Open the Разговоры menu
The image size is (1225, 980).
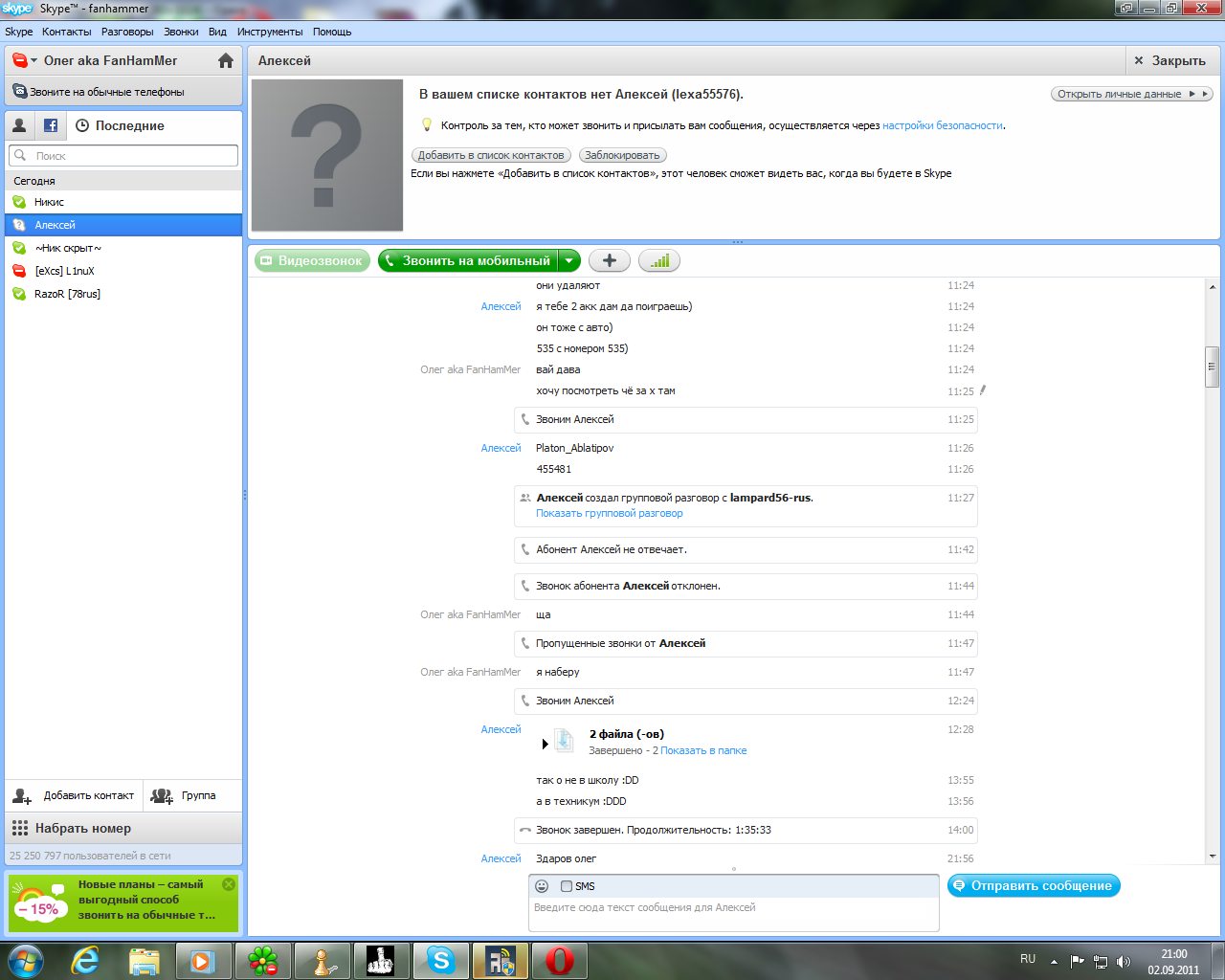click(127, 32)
